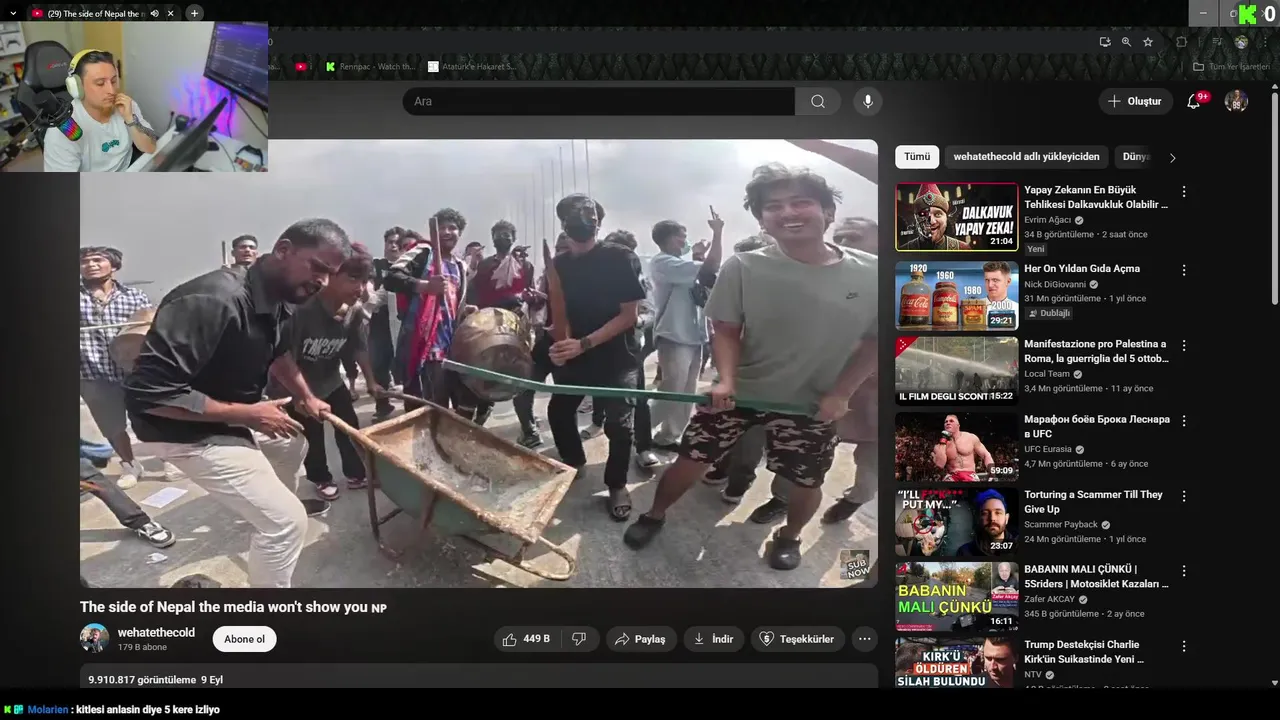Open options for the Manifestazione pro Palestina video
Viewport: 1280px width, 720px height.
coord(1184,345)
